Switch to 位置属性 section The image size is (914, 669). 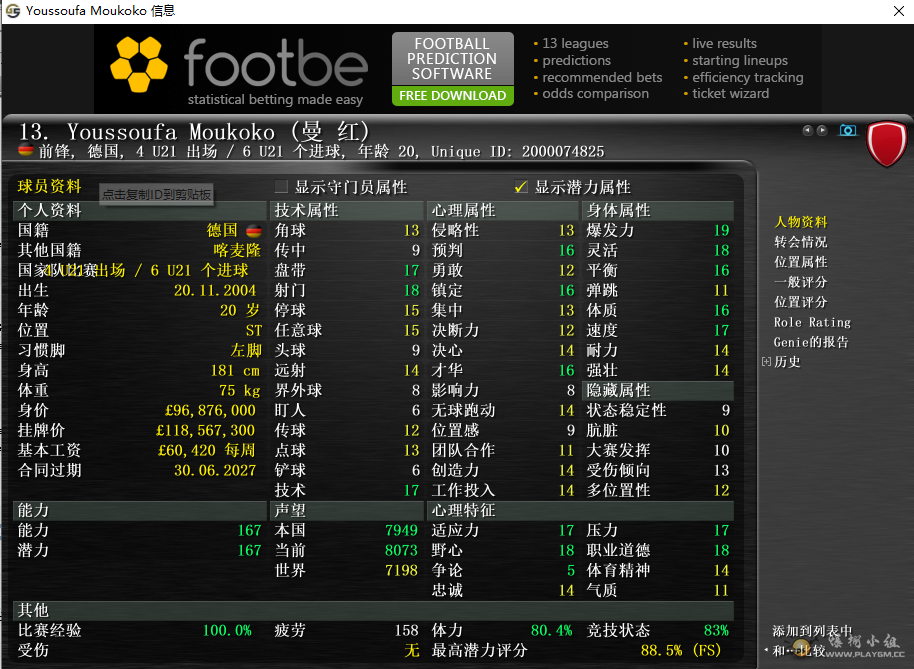(800, 262)
